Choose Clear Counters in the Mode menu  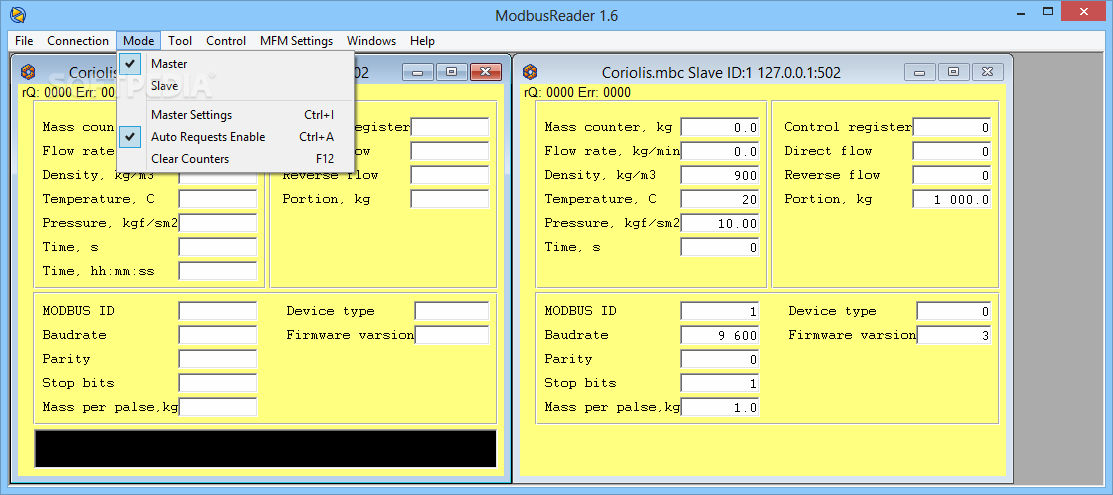coord(235,159)
